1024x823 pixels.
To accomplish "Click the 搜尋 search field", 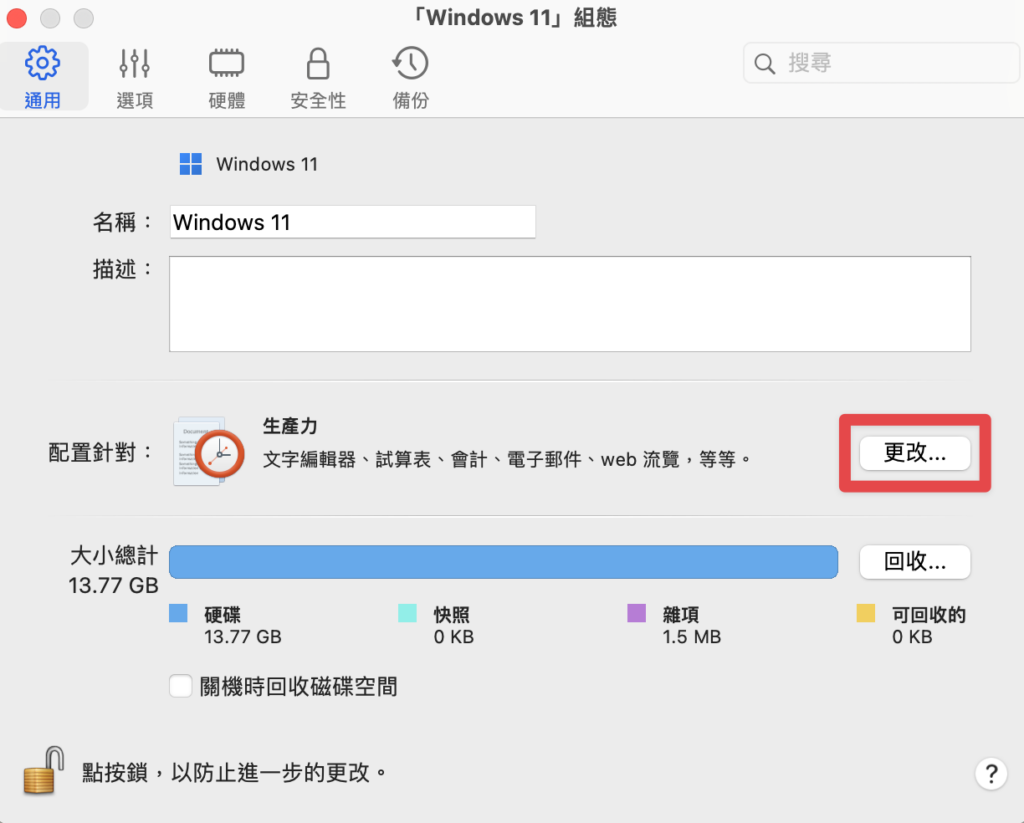I will (x=881, y=63).
